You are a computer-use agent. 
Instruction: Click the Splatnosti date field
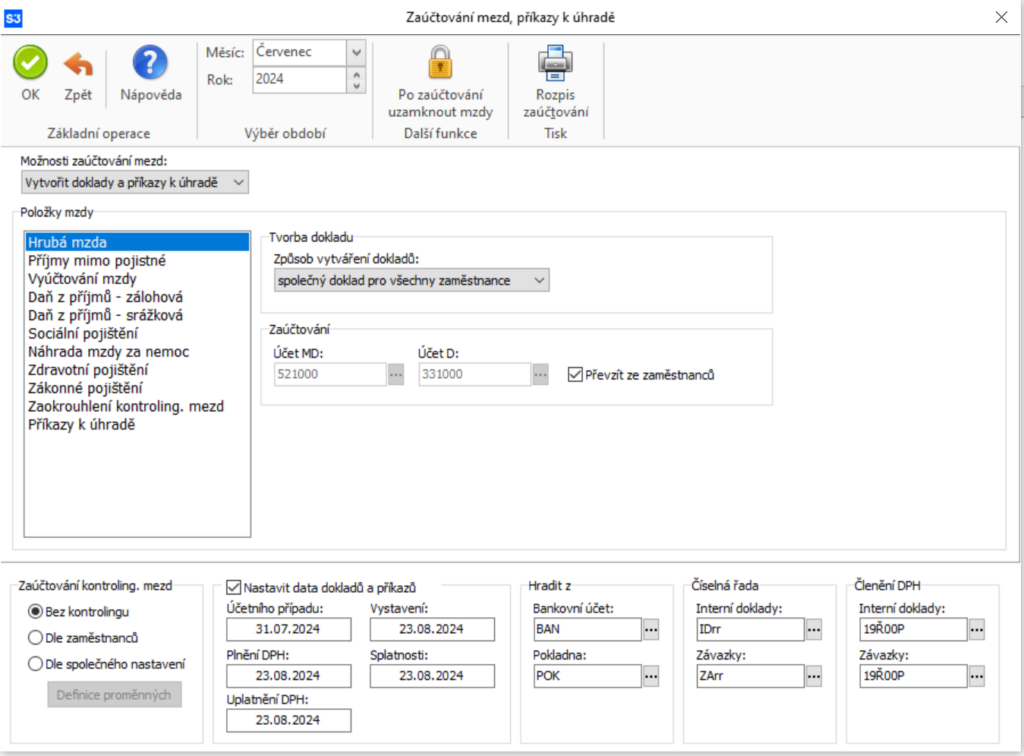tap(432, 676)
